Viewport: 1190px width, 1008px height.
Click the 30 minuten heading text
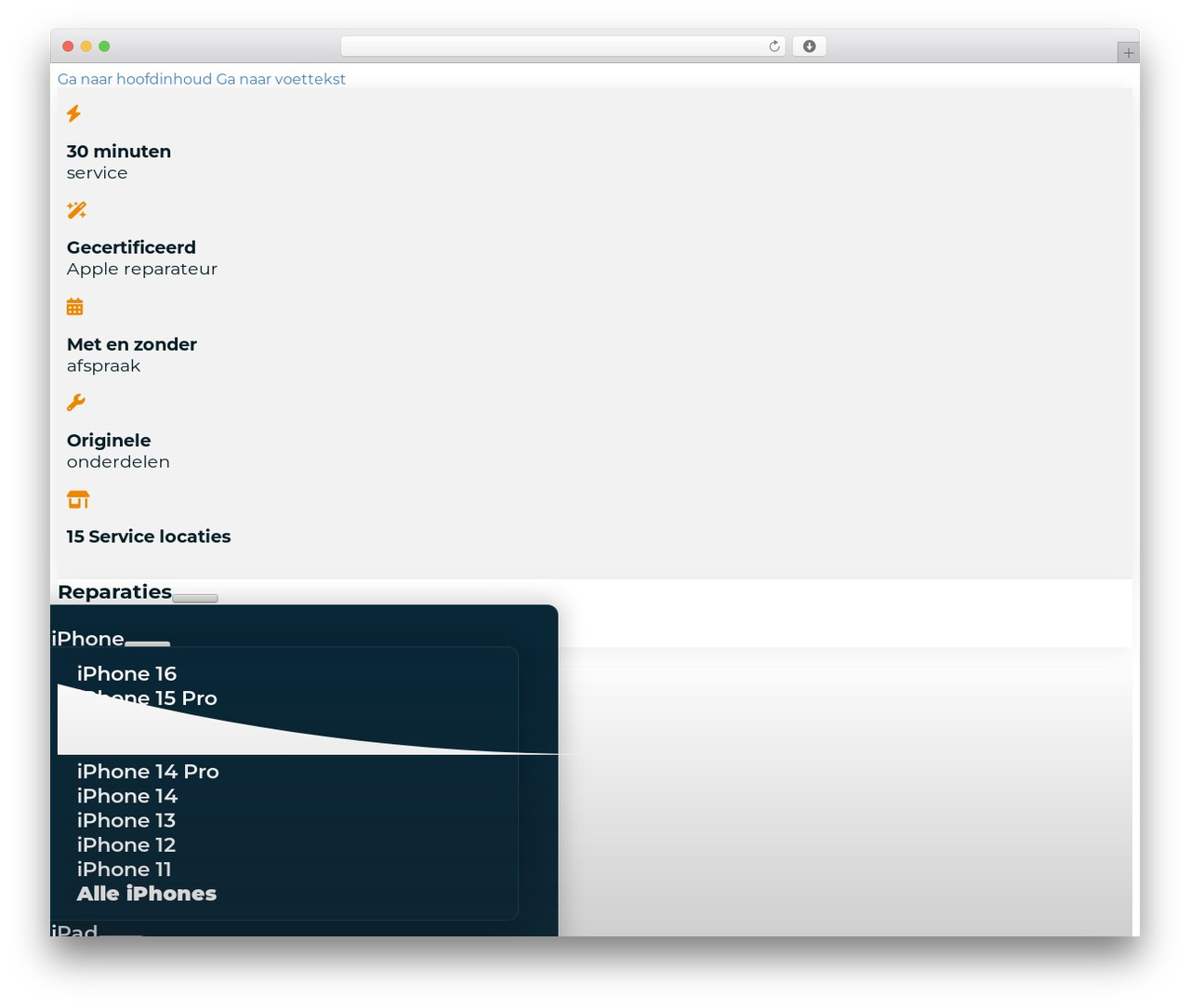click(x=119, y=152)
